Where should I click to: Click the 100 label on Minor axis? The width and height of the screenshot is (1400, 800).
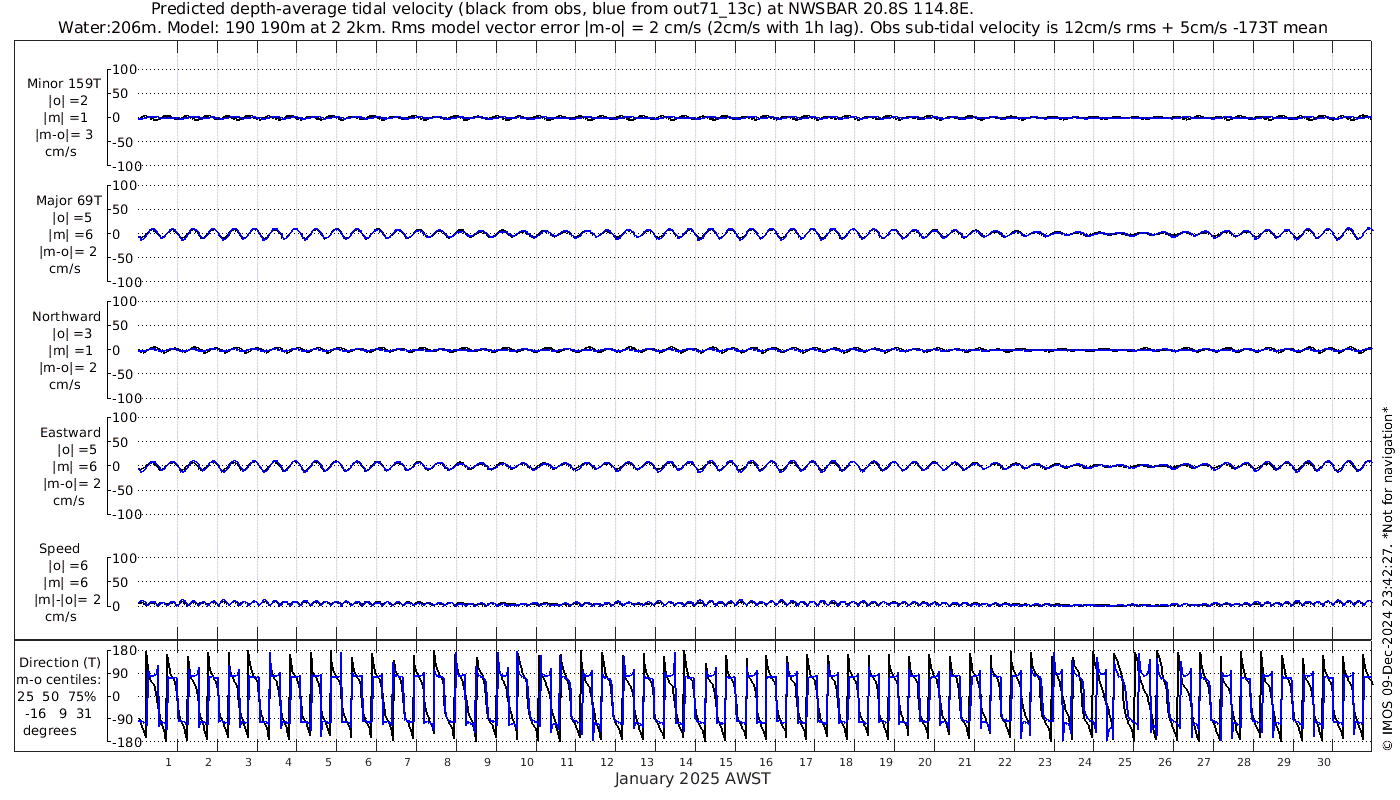pos(123,69)
